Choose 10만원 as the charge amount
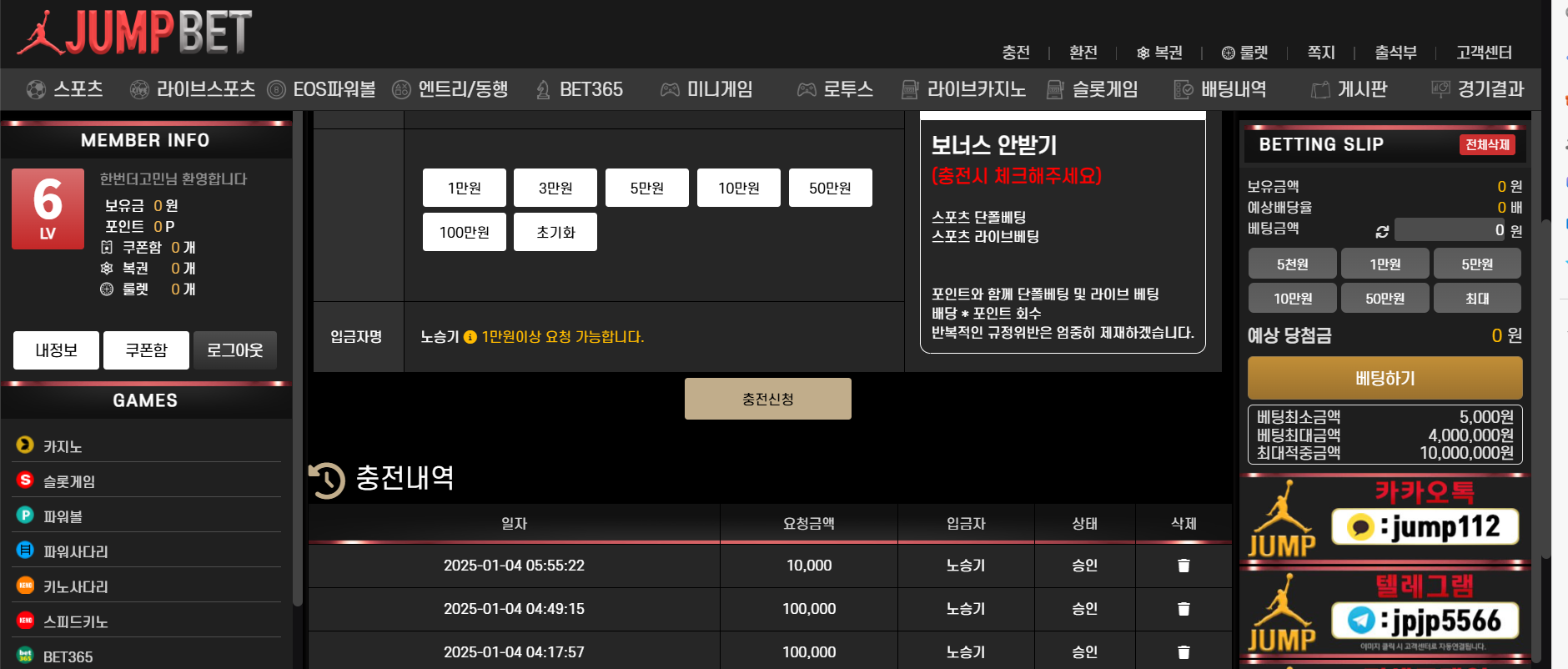This screenshot has width=1568, height=669. [x=739, y=188]
